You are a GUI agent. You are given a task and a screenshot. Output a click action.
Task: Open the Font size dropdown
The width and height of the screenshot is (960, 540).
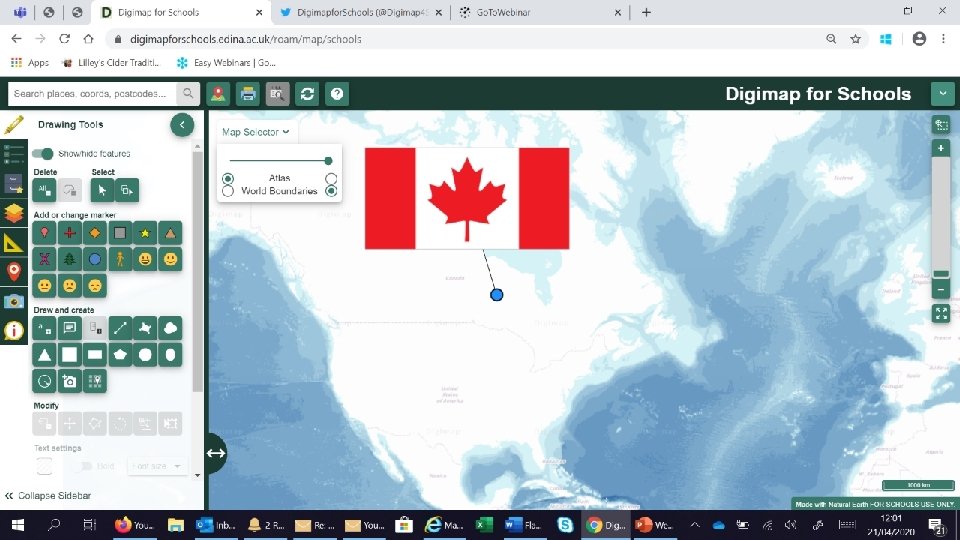pyautogui.click(x=157, y=466)
